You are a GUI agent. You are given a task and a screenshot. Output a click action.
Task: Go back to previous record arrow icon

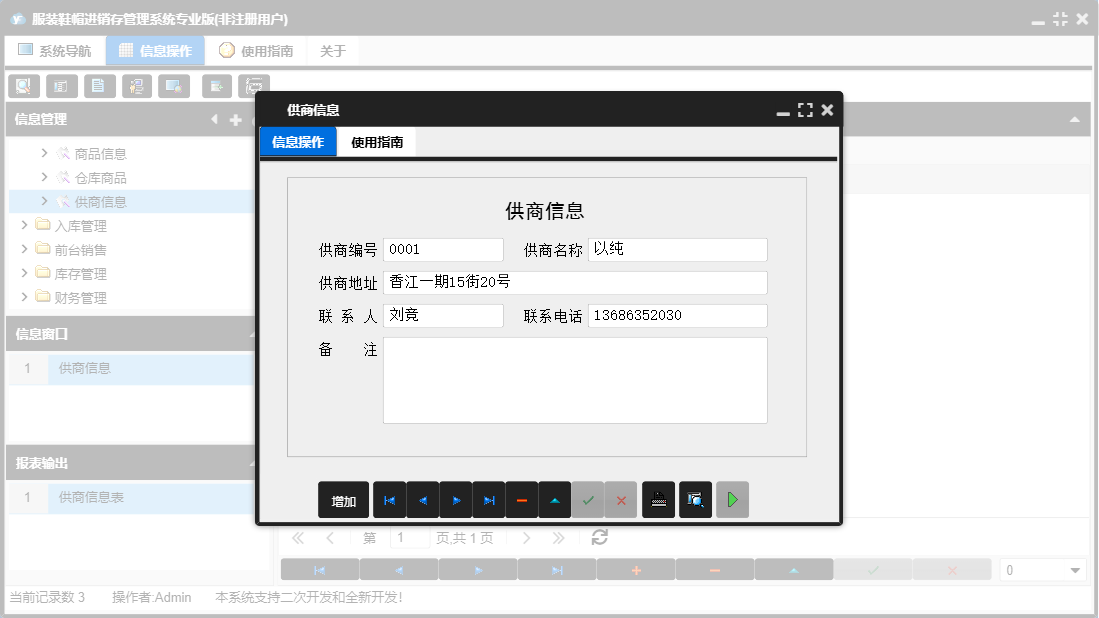pos(422,499)
